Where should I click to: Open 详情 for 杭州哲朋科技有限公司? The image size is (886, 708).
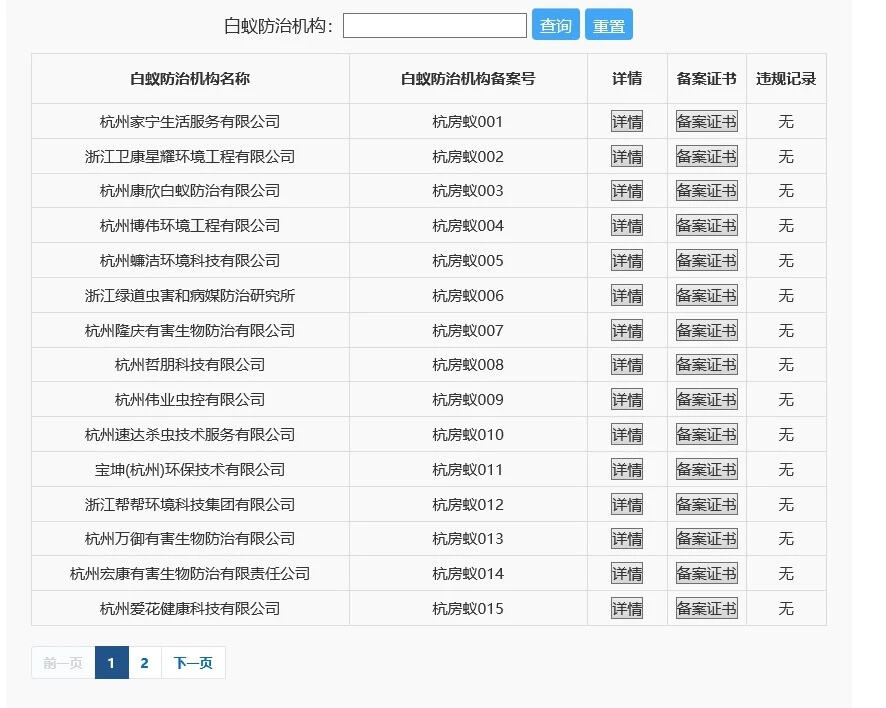tap(627, 365)
